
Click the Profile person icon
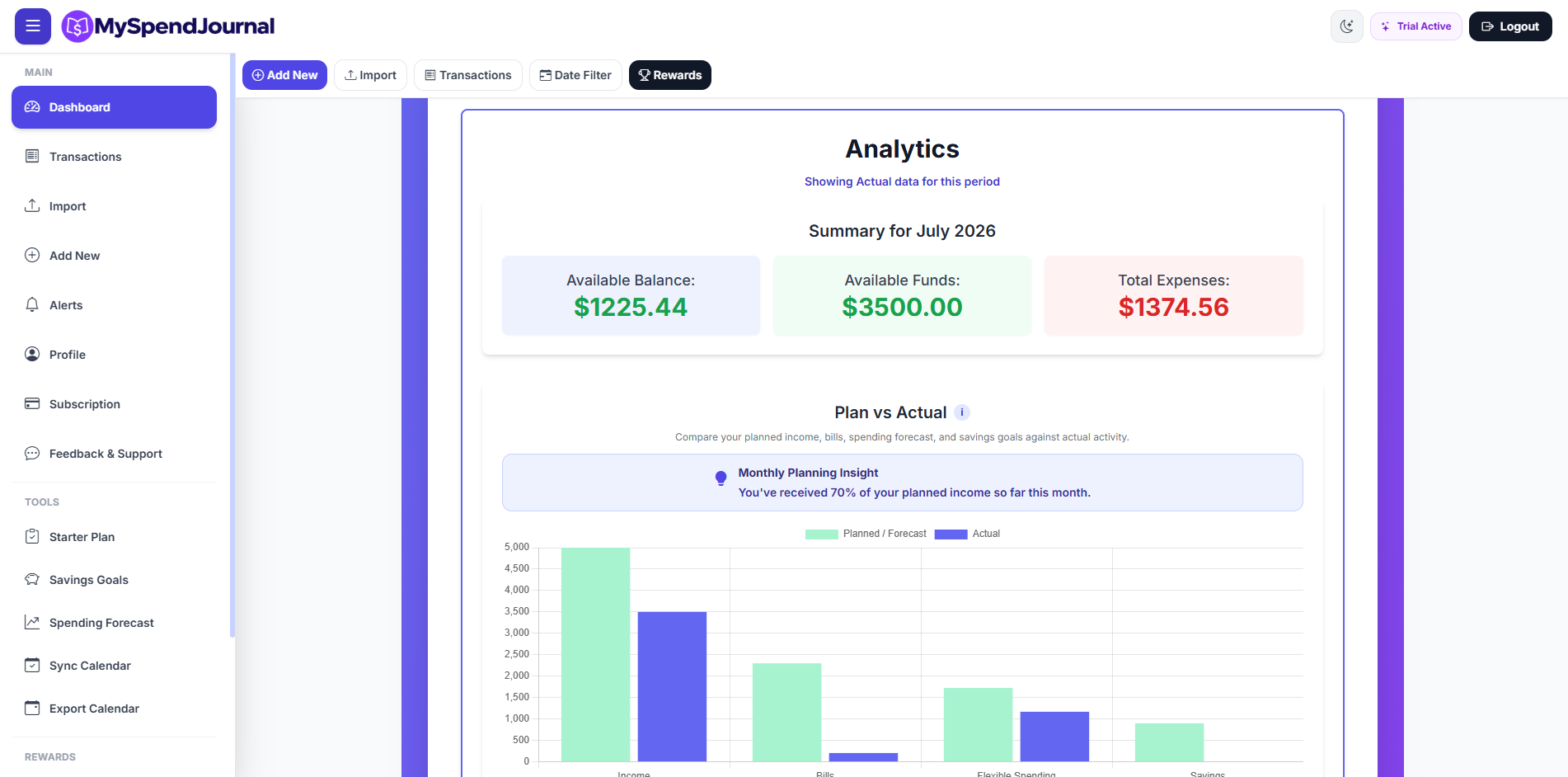(32, 354)
